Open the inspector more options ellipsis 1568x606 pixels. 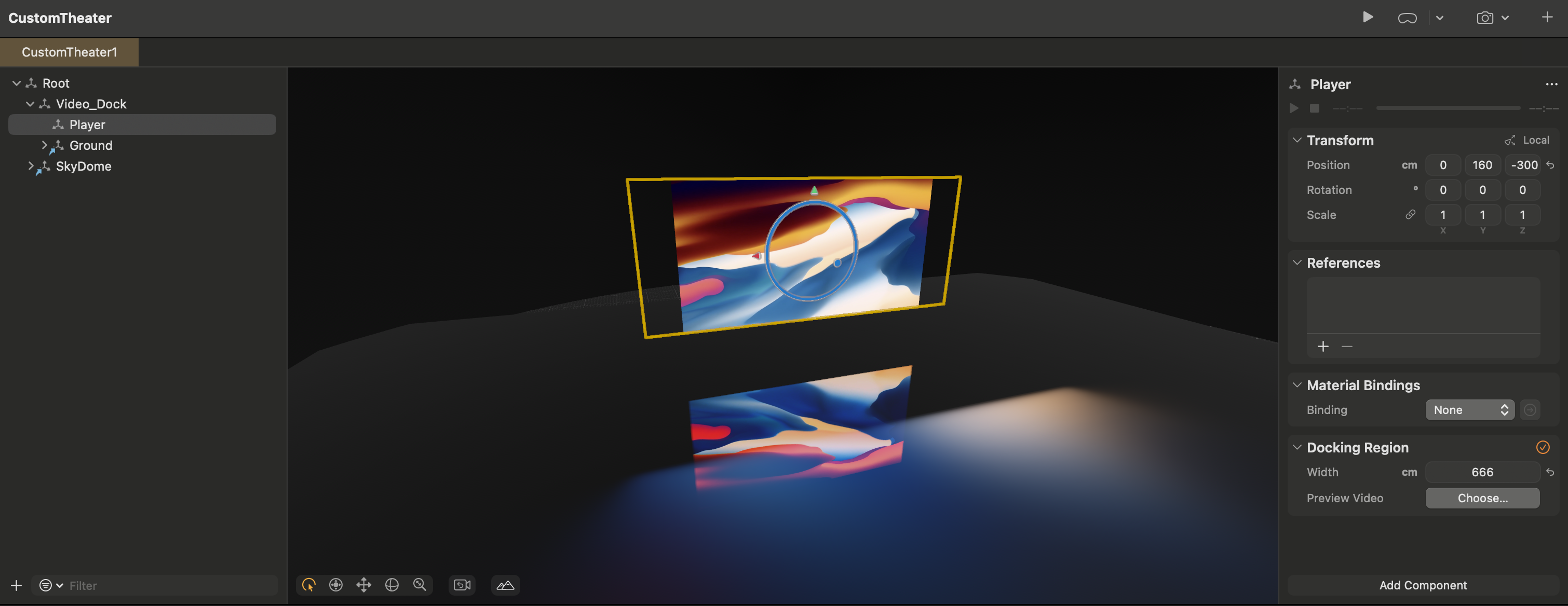point(1551,84)
